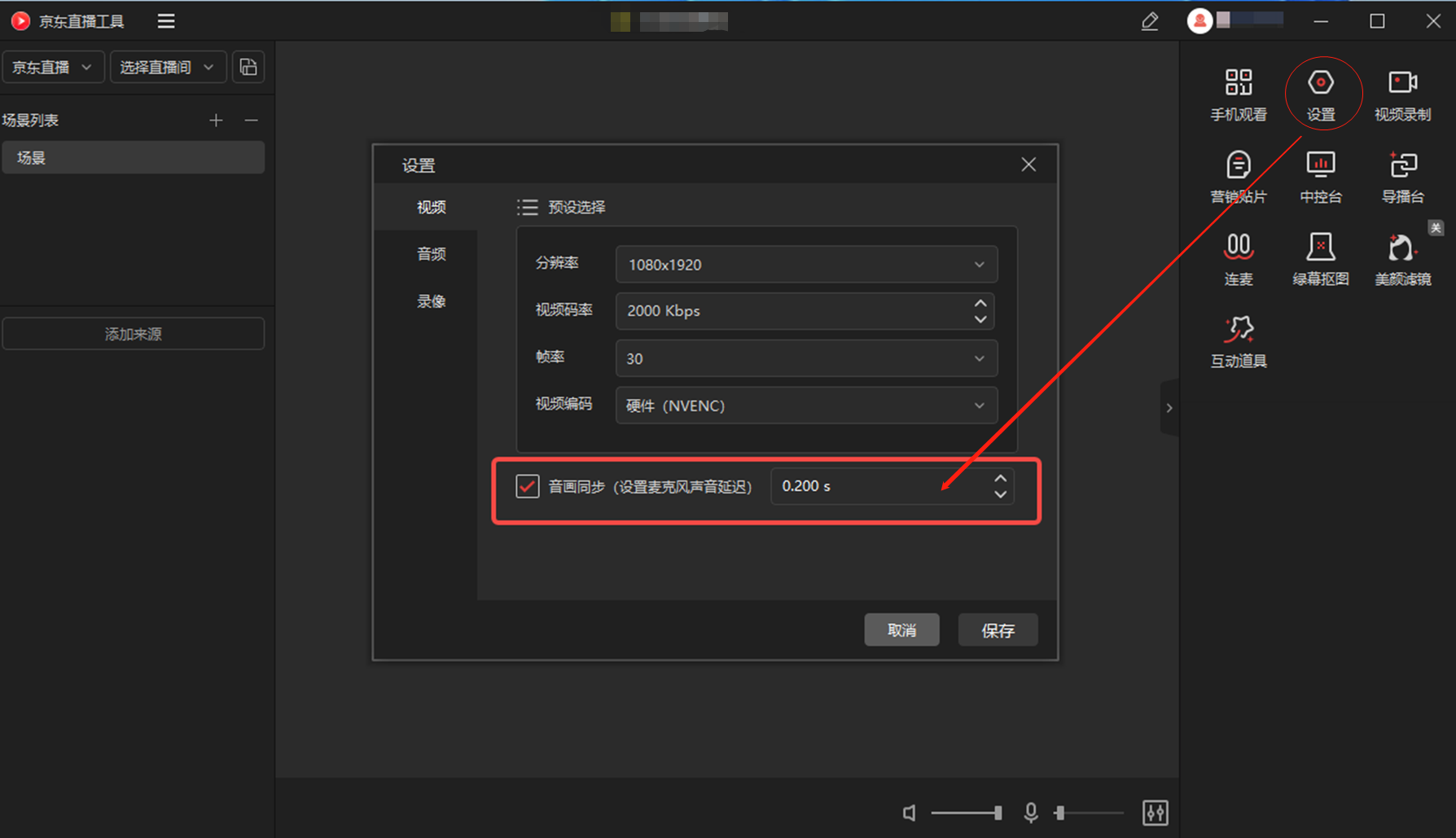Viewport: 1456px width, 838px height.
Task: Open the 连麦 co-streaming tool
Action: tap(1238, 259)
